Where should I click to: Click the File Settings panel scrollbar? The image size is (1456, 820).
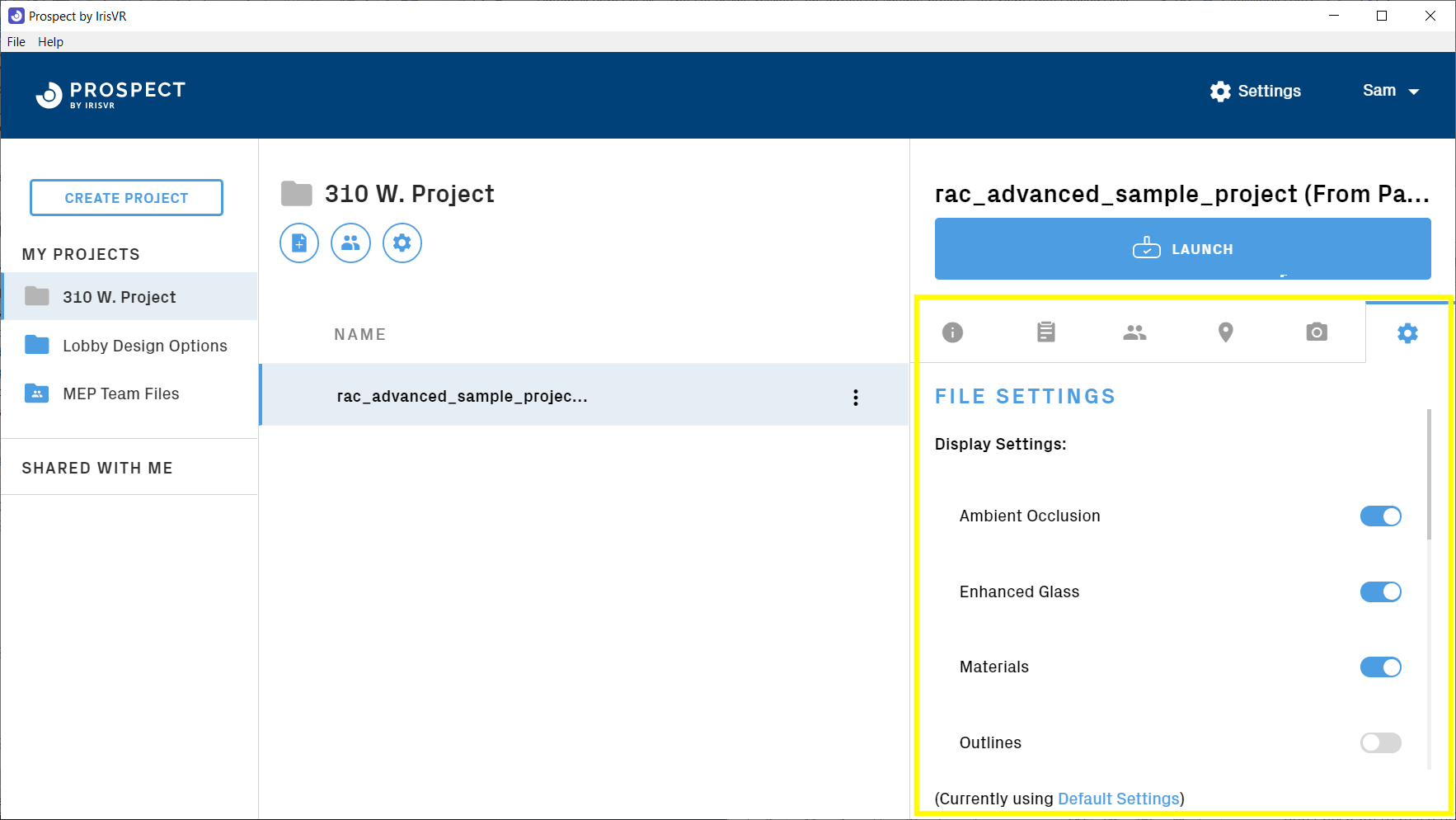click(1429, 474)
